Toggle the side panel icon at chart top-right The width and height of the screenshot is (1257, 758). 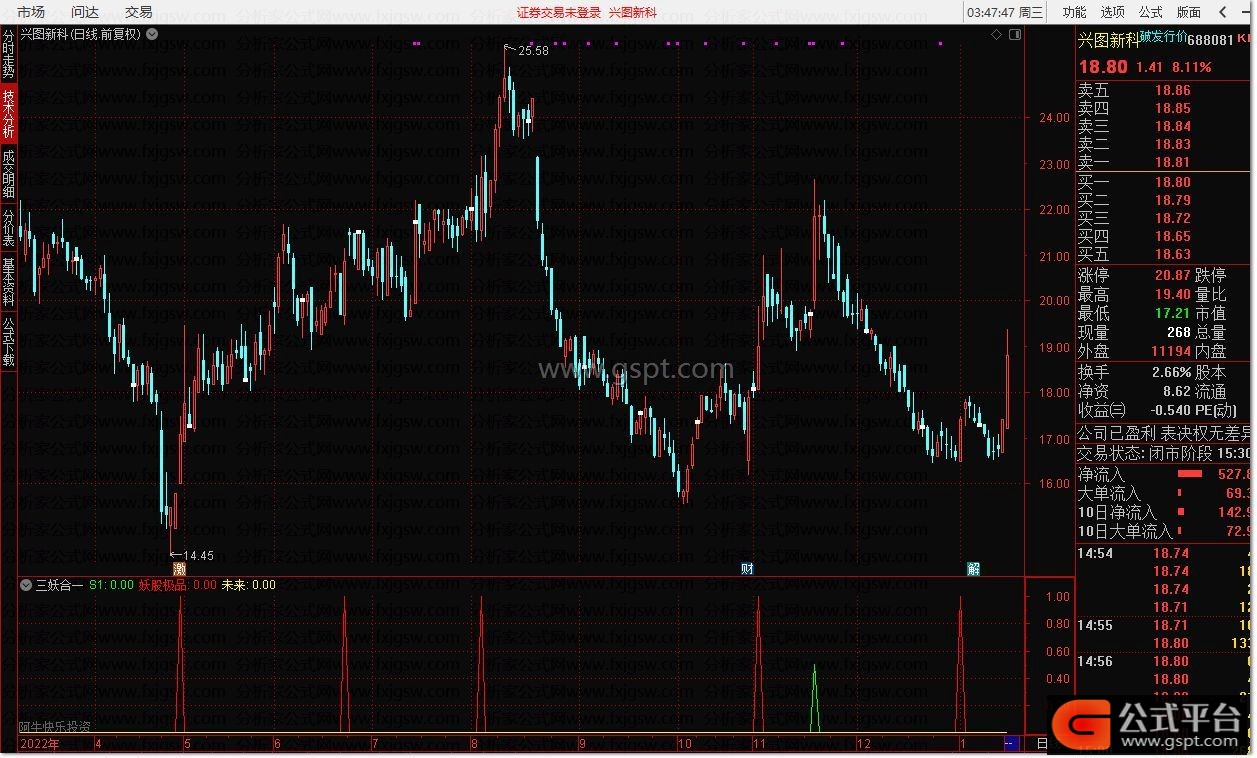click(1015, 34)
